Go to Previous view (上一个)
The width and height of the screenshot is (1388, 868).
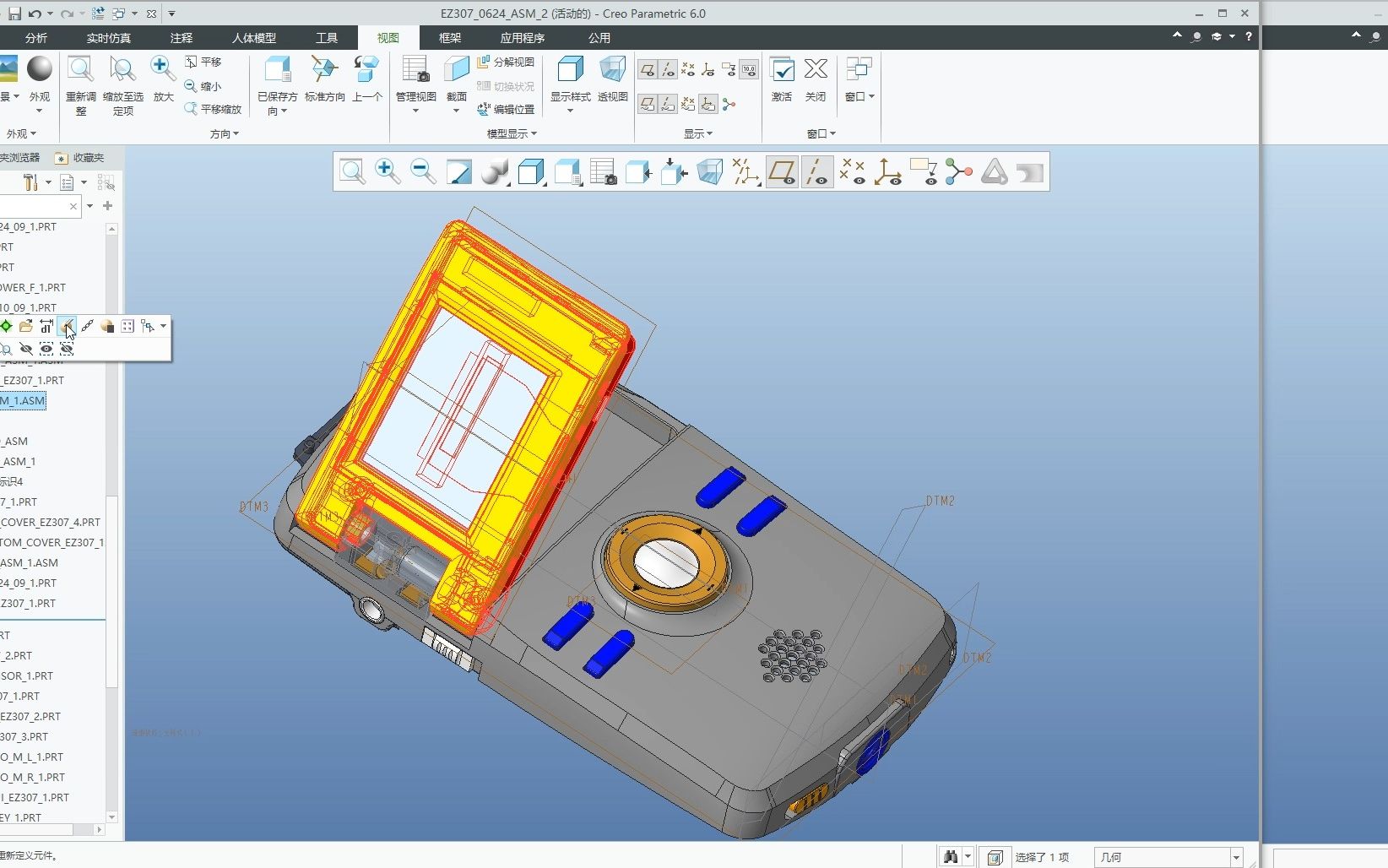point(367,79)
